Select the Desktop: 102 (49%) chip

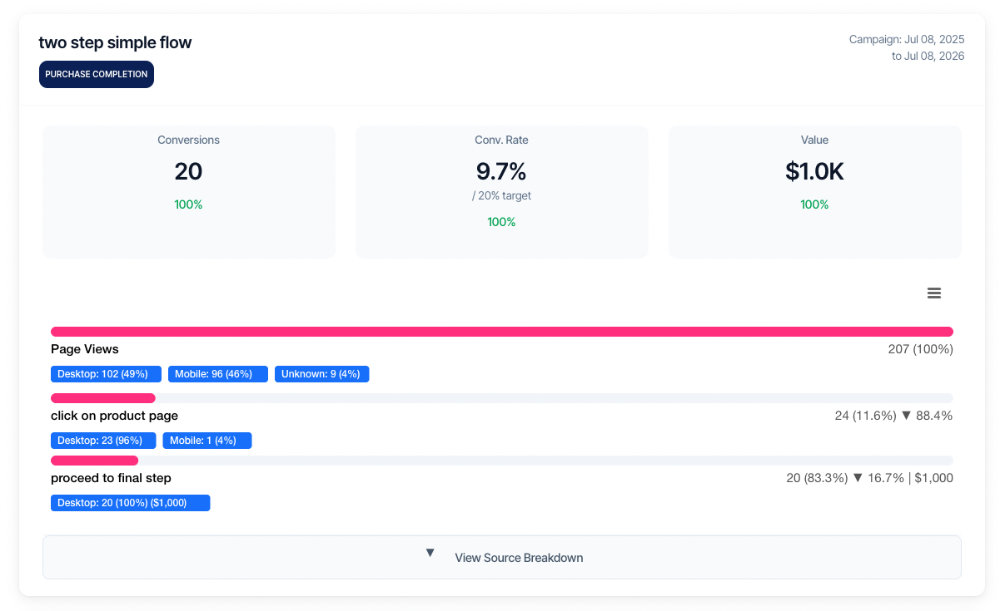tap(106, 374)
